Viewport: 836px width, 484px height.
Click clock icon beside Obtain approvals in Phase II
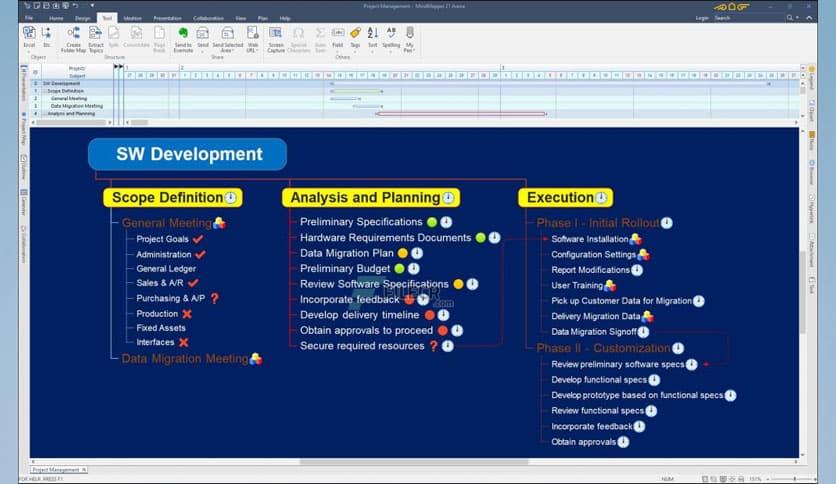click(623, 442)
